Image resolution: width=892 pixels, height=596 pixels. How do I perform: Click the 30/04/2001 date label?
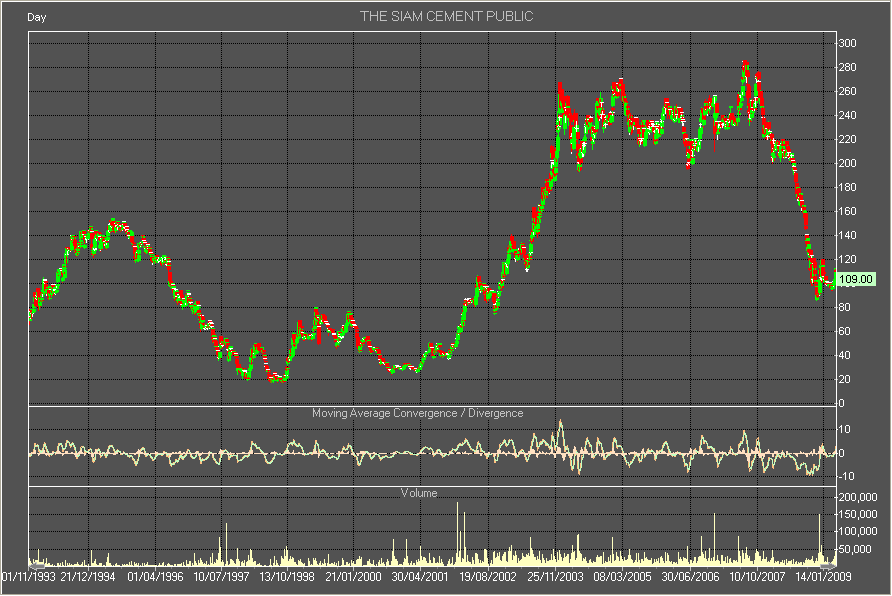coord(420,577)
